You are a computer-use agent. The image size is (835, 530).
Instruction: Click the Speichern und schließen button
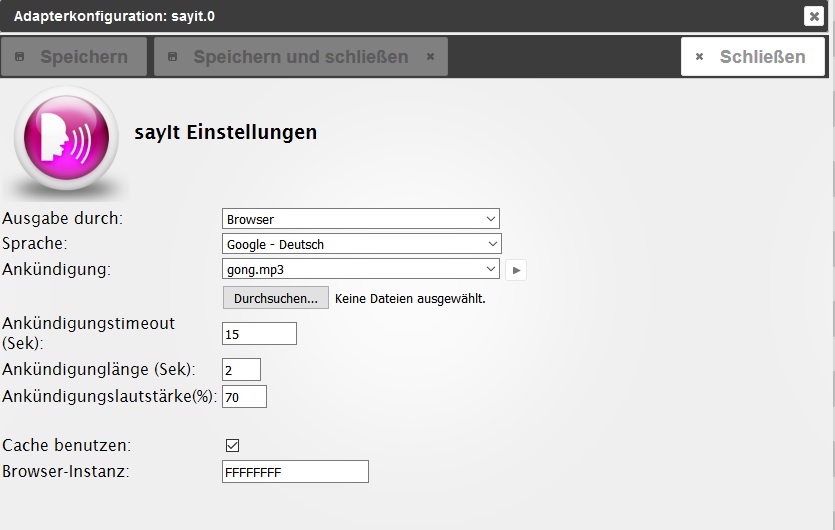click(x=300, y=57)
